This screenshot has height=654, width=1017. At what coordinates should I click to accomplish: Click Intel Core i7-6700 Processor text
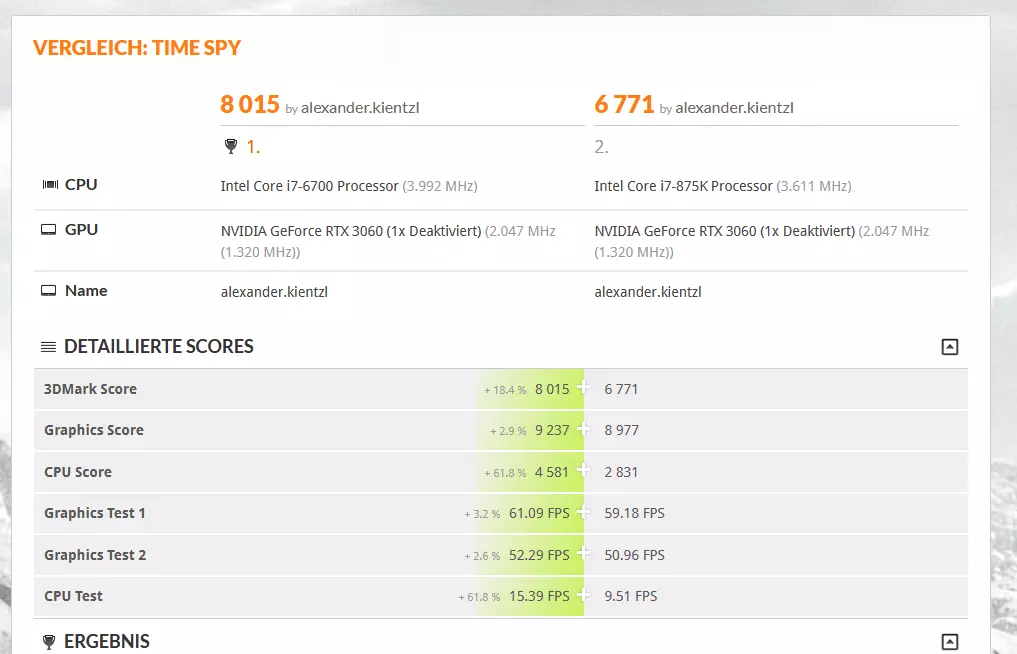(x=309, y=186)
